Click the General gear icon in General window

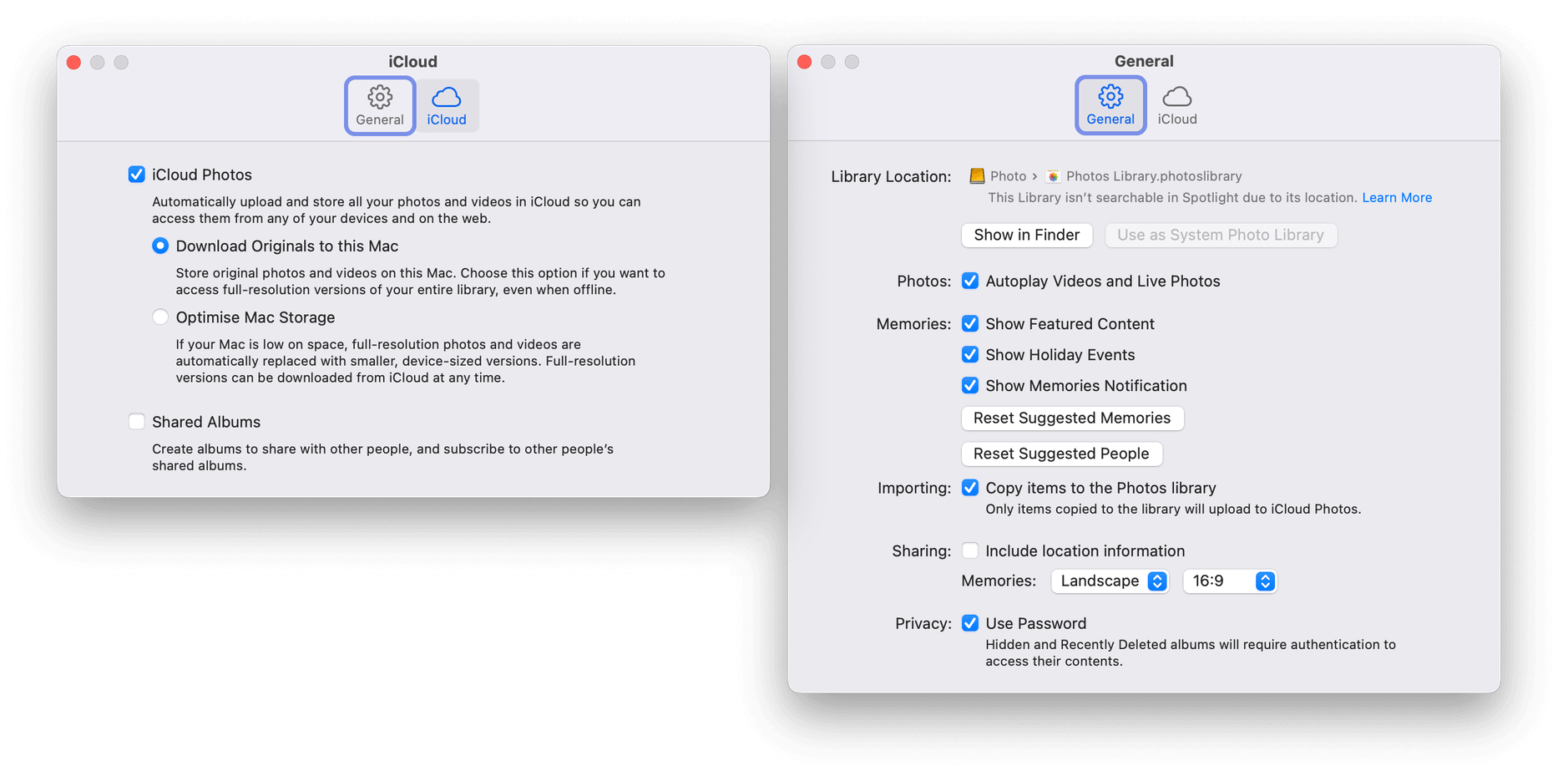click(x=1110, y=96)
